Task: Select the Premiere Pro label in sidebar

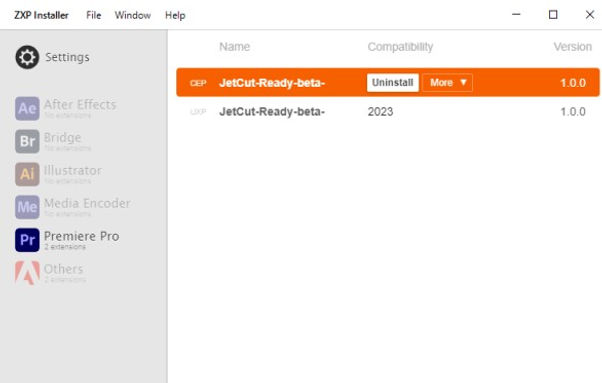Action: [x=81, y=236]
